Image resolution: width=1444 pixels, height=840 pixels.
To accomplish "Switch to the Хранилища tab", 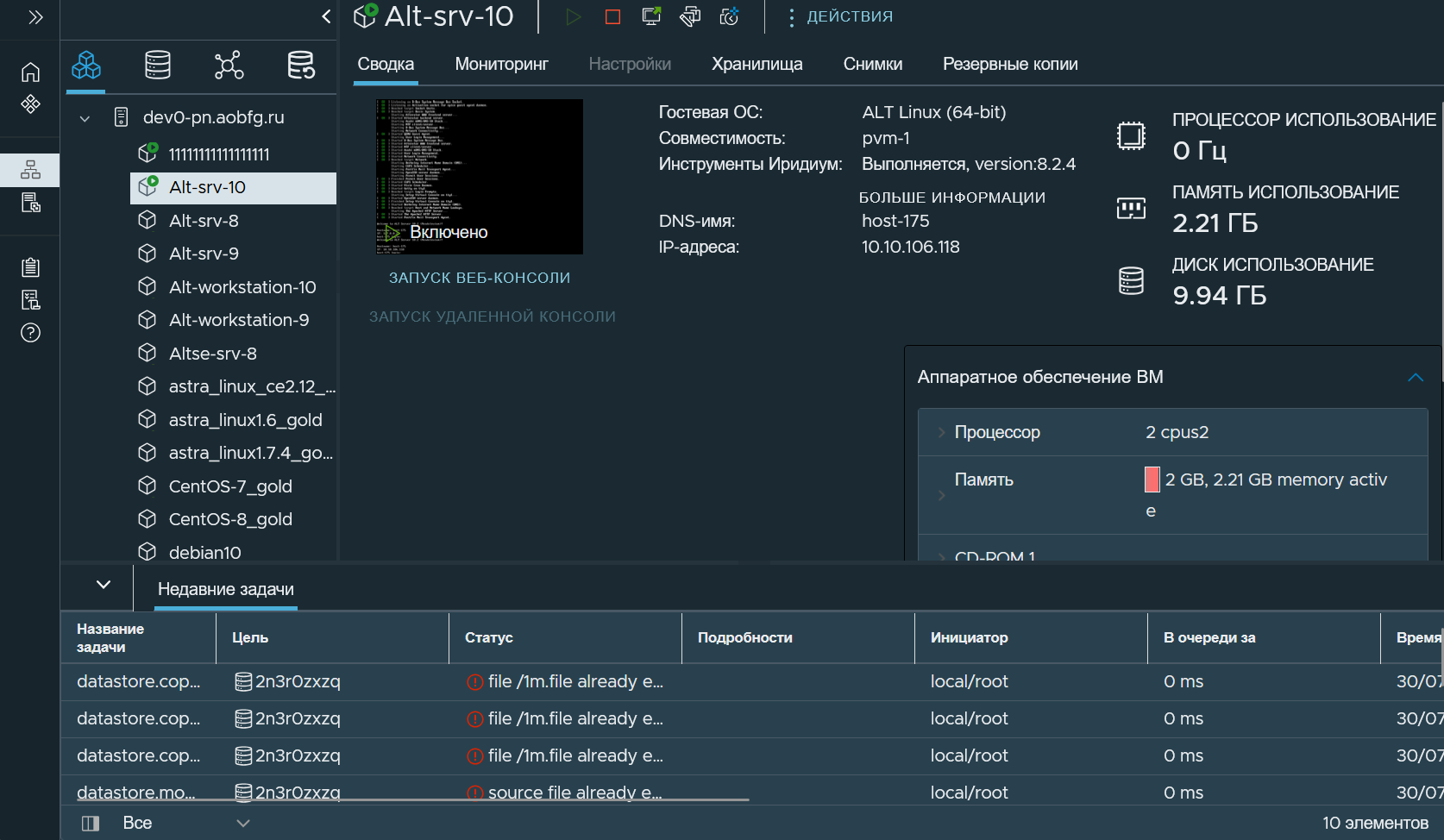I will (x=757, y=64).
